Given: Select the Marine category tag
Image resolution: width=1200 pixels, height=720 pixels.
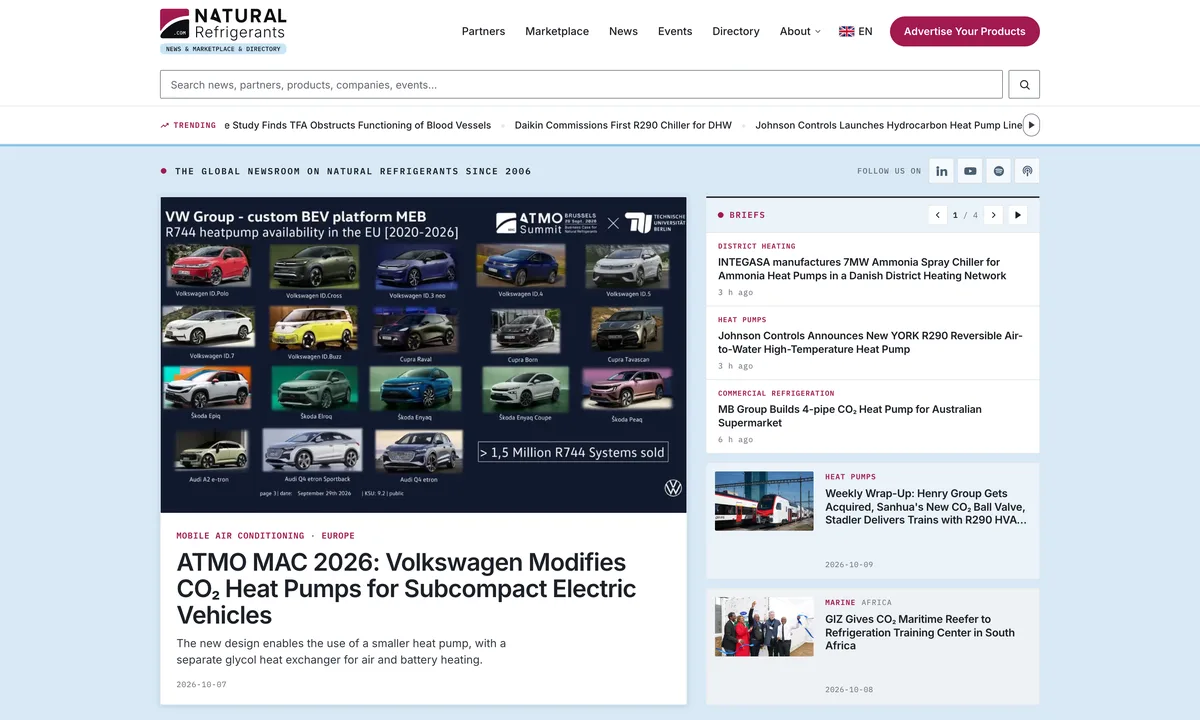Looking at the screenshot, I should coord(840,603).
